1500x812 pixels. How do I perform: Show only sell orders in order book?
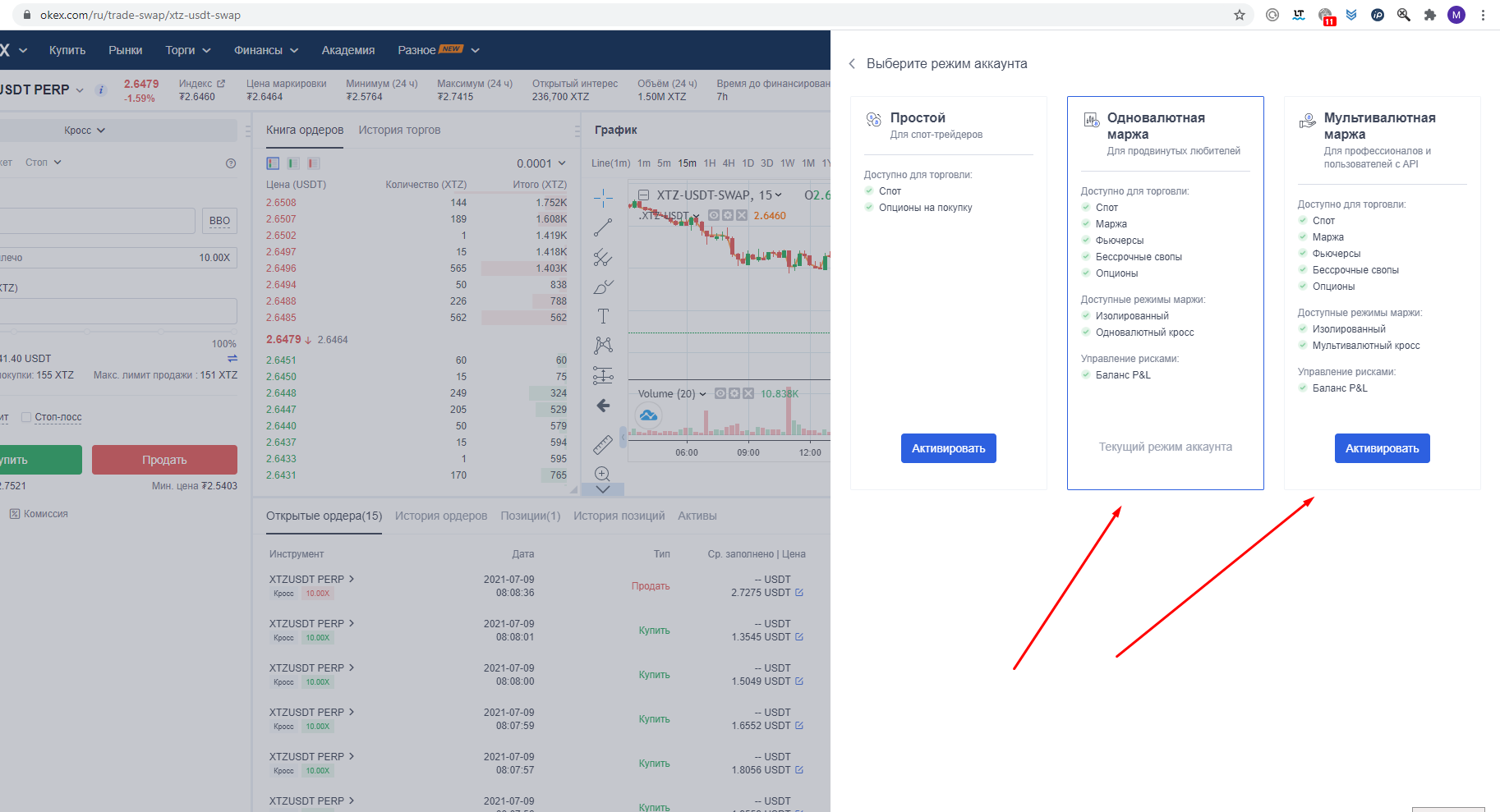pos(314,163)
